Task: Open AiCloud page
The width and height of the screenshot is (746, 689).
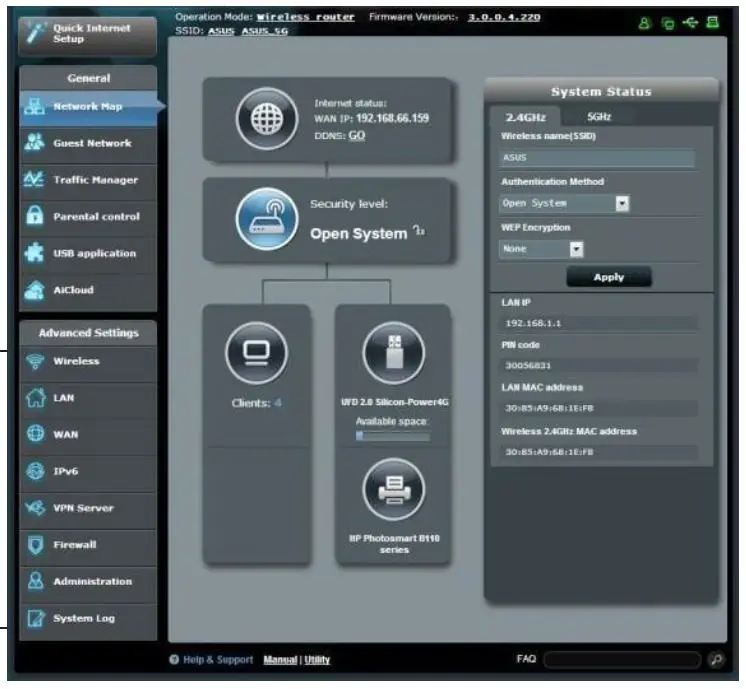Action: [x=88, y=290]
